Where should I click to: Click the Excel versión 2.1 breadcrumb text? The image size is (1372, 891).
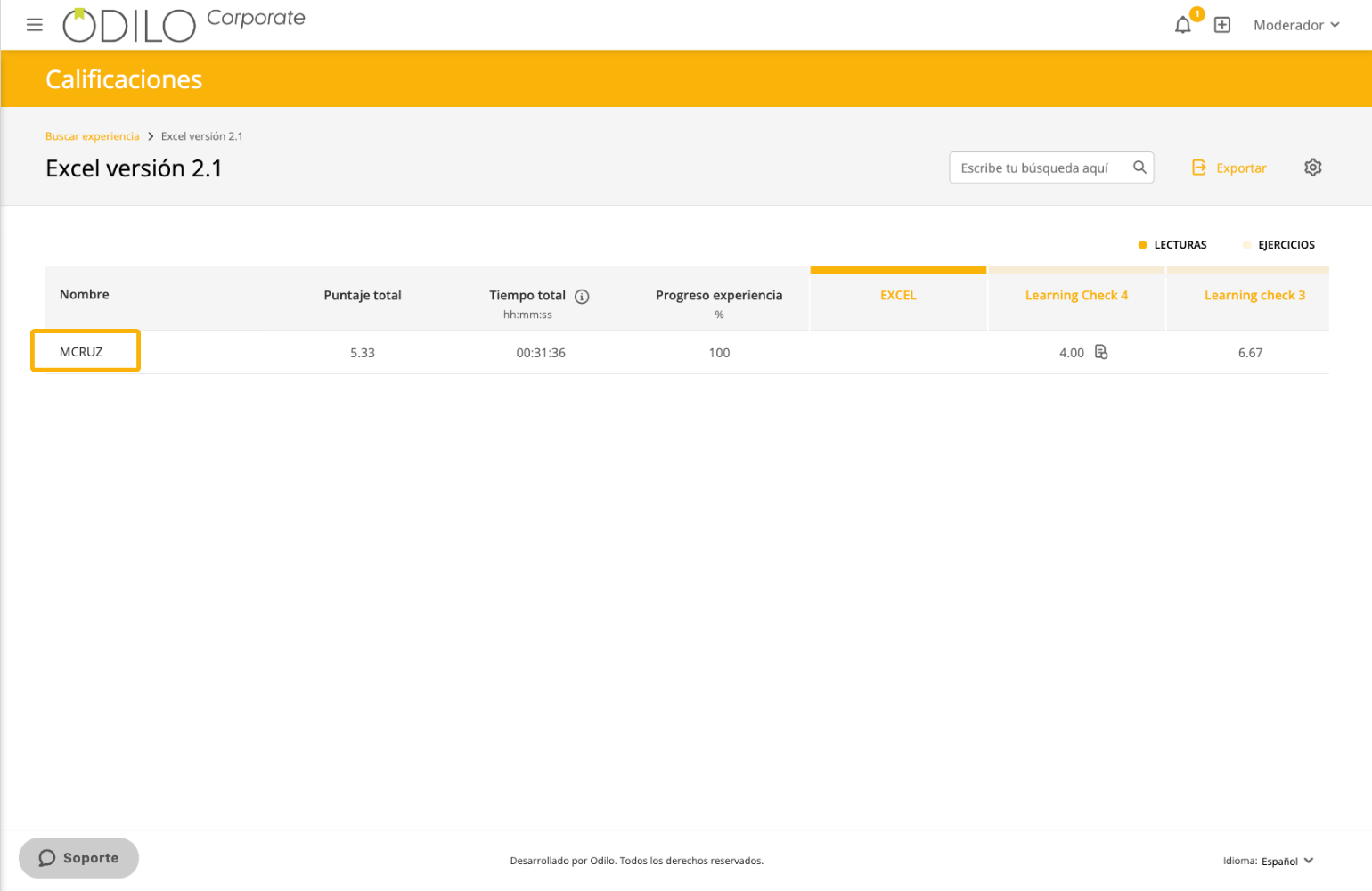point(202,136)
